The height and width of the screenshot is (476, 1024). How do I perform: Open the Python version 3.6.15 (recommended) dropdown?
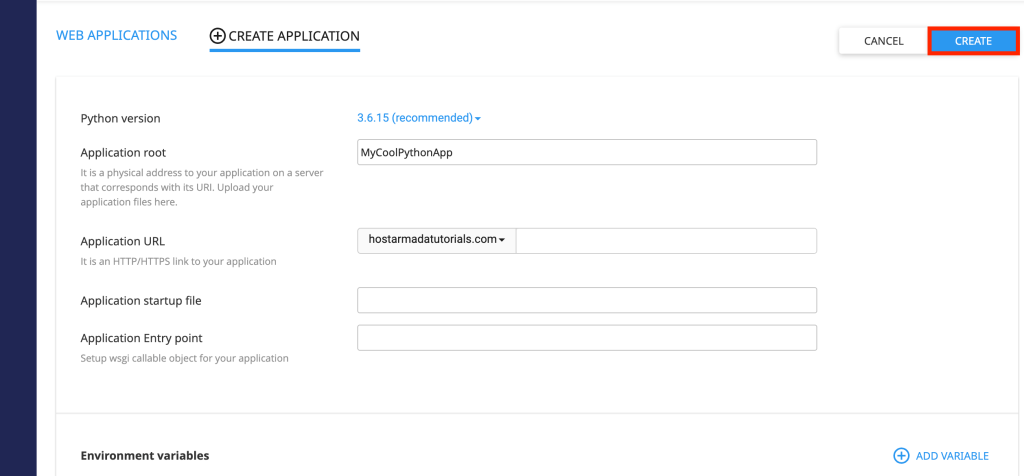tap(415, 118)
